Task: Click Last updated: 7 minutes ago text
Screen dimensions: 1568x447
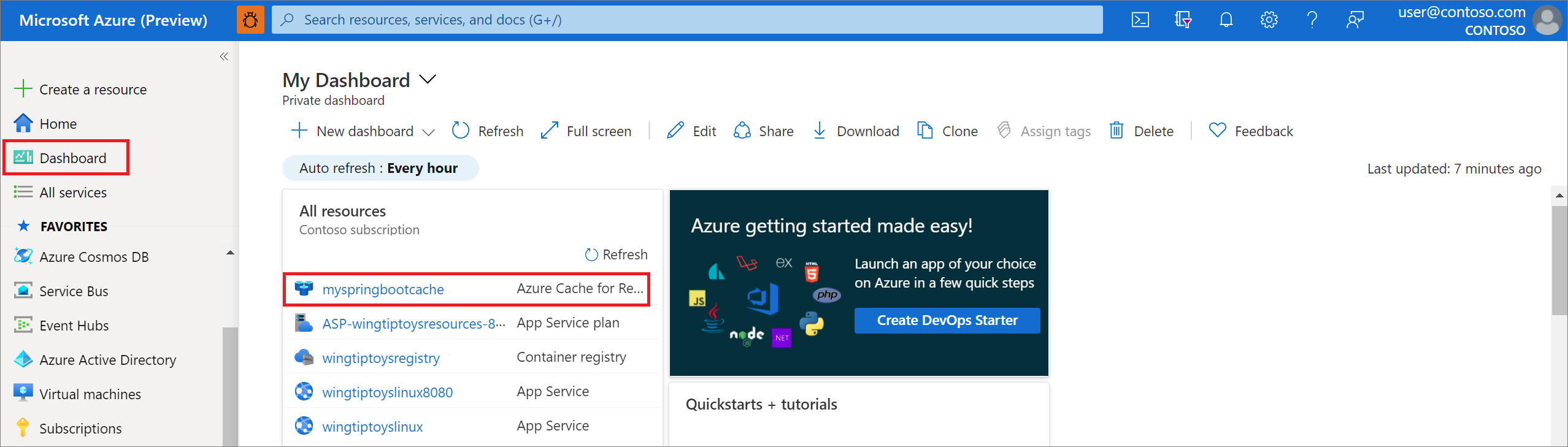Action: coord(1455,169)
